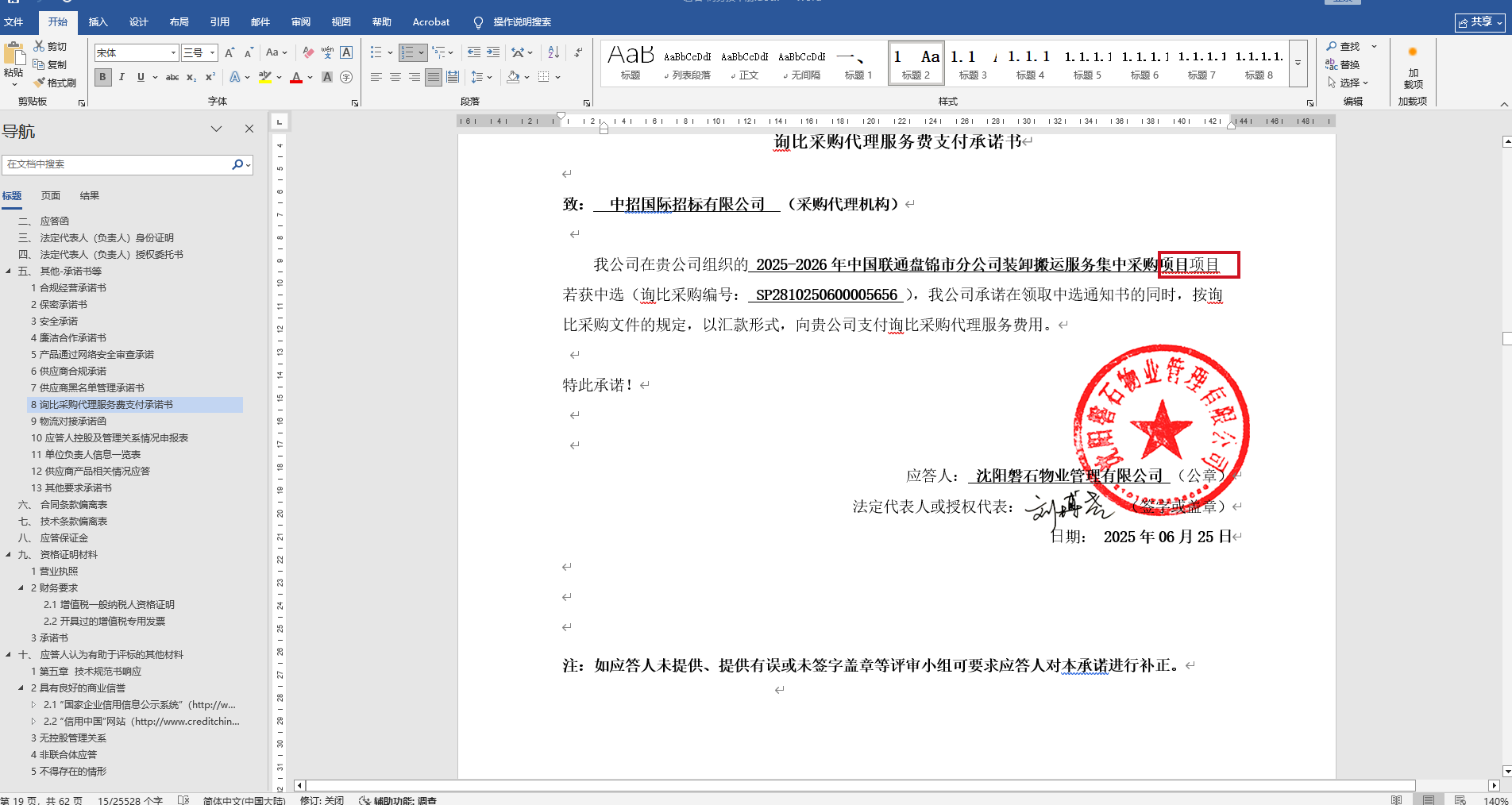Clear all formatting with the eraser icon

pyautogui.click(x=308, y=52)
